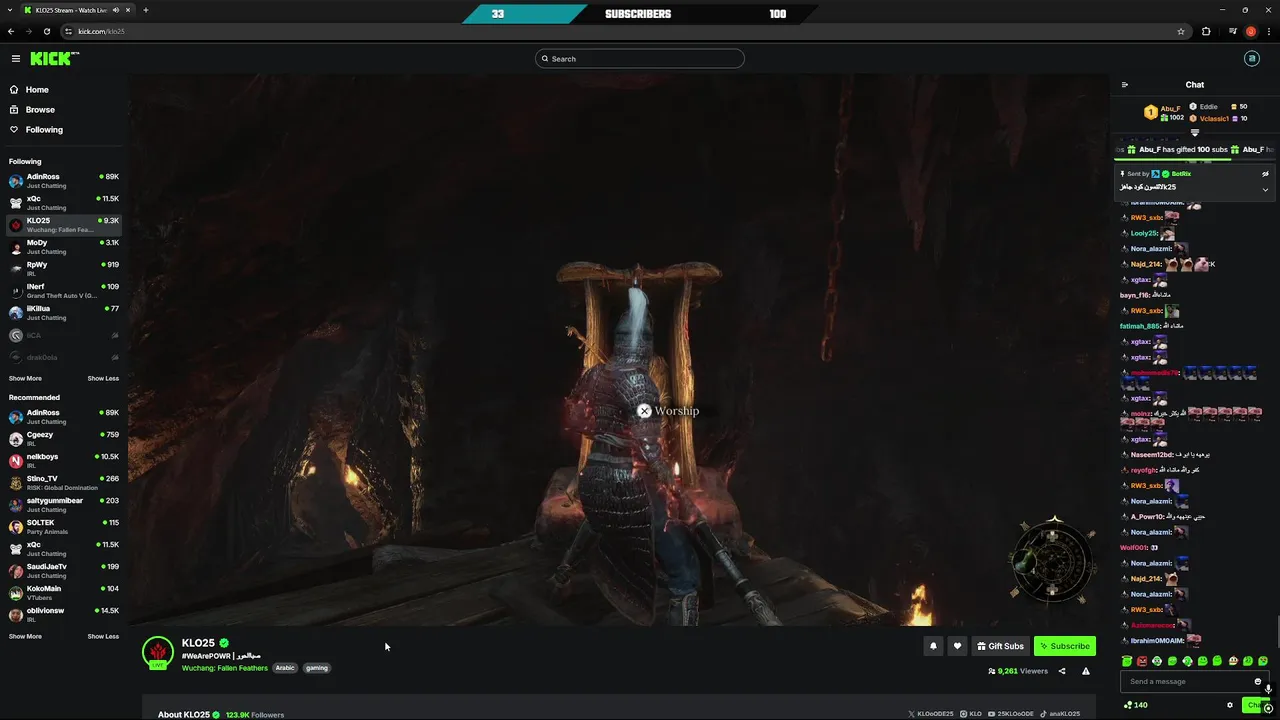Open browser extensions puzzle icon

pyautogui.click(x=1206, y=31)
